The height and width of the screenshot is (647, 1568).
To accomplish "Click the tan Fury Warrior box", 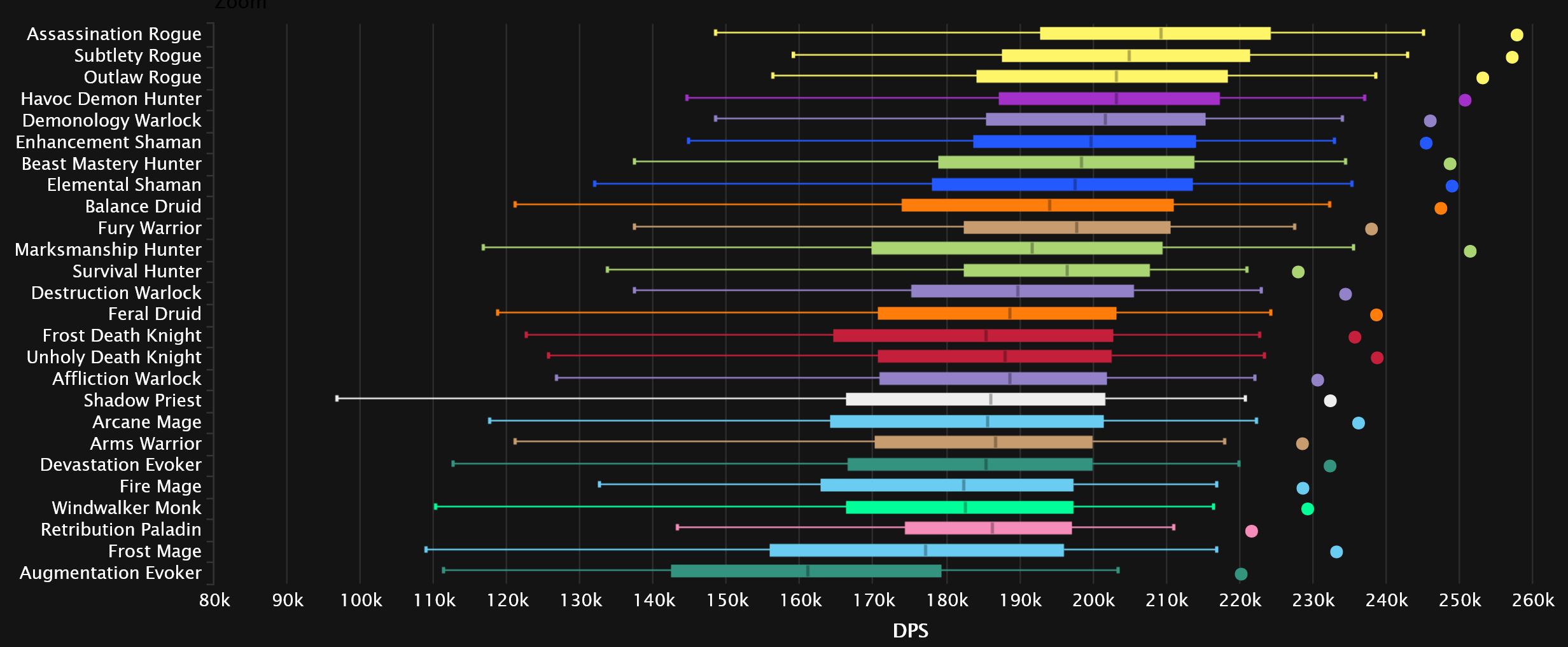I will click(1067, 228).
